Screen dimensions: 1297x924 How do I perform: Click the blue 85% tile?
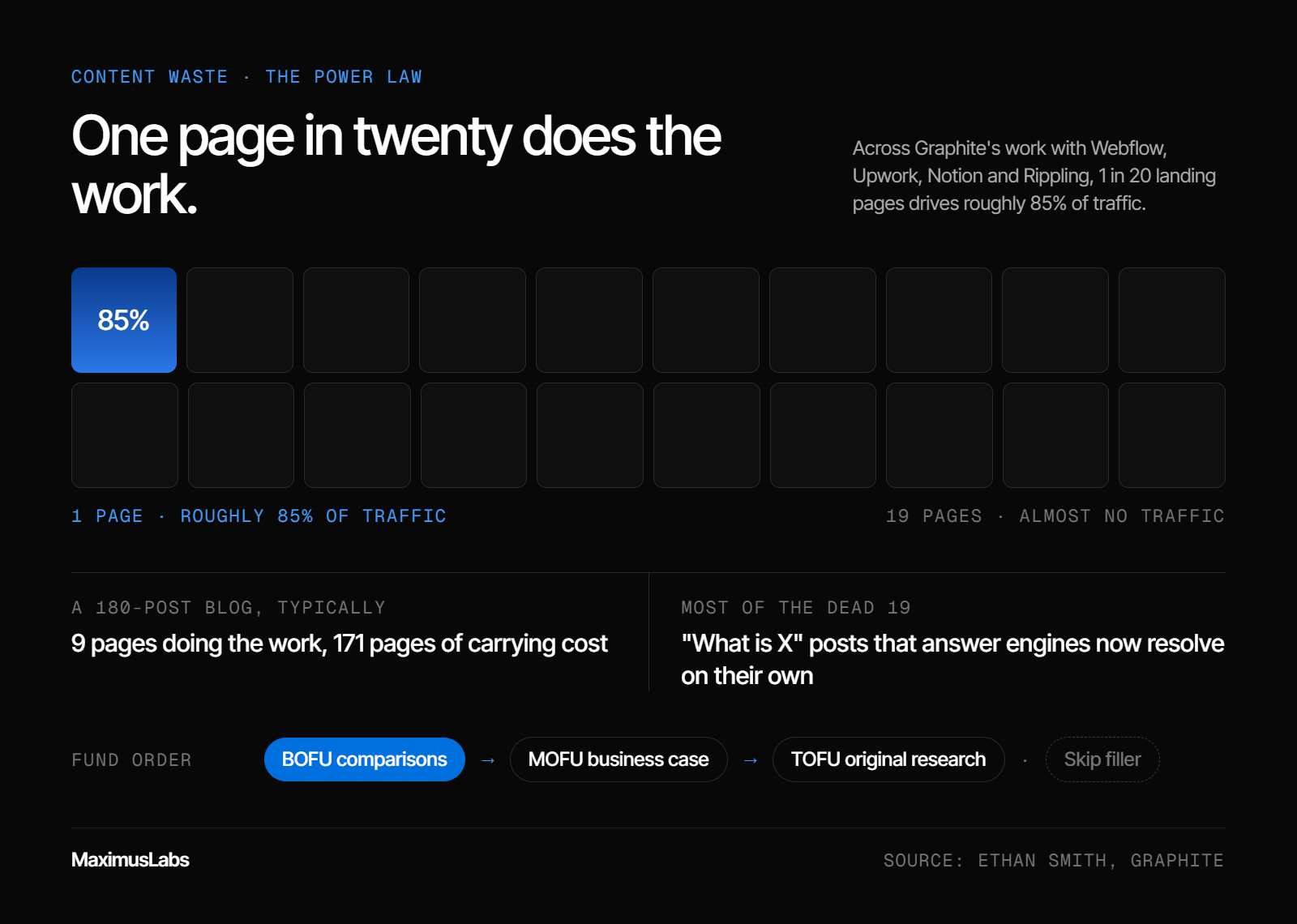(x=124, y=320)
